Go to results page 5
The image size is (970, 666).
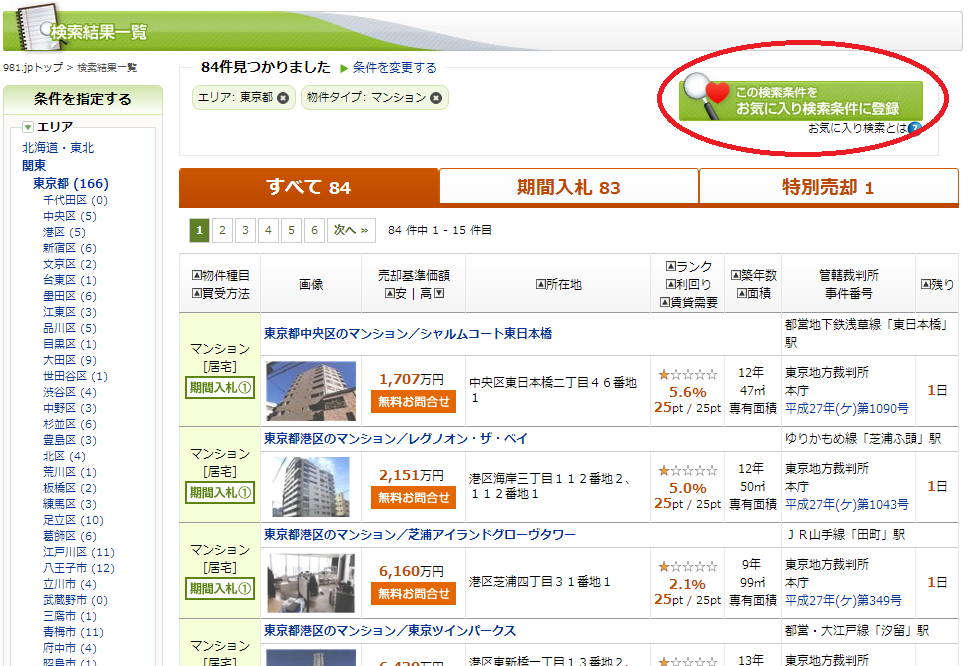click(x=291, y=230)
